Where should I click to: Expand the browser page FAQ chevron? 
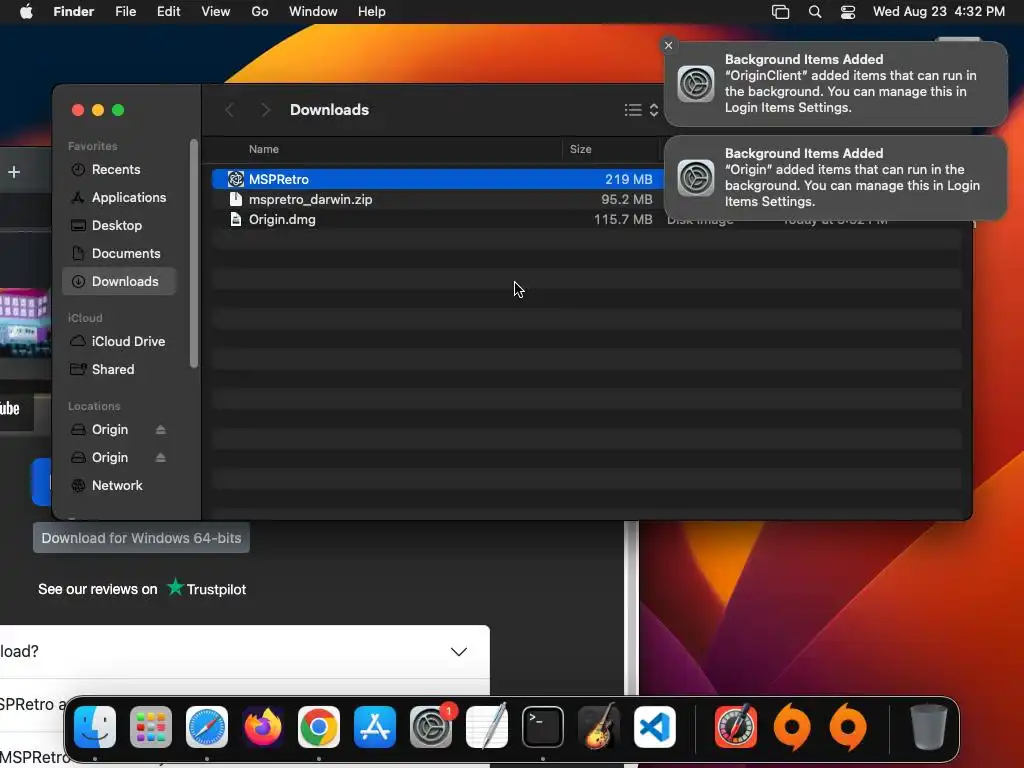[x=459, y=652]
